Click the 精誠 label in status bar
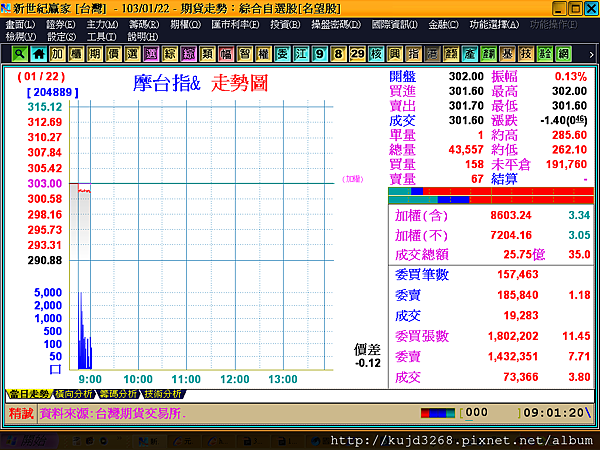Image resolution: width=600 pixels, height=450 pixels. [21, 413]
